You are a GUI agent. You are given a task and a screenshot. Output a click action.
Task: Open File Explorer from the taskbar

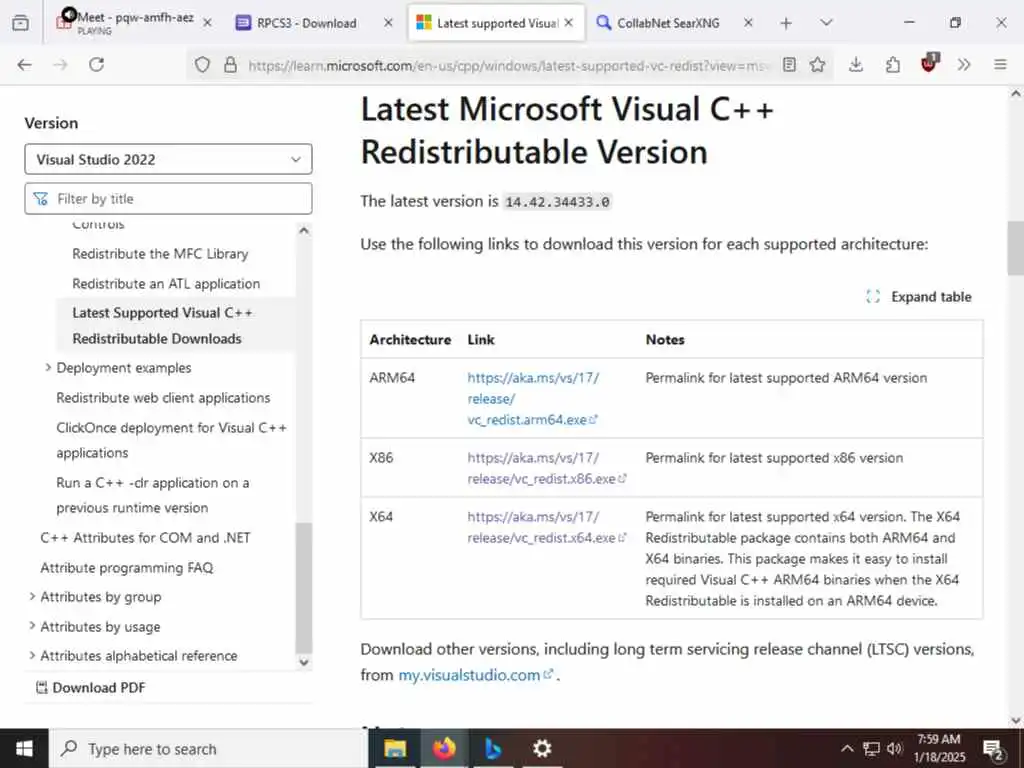tap(394, 748)
